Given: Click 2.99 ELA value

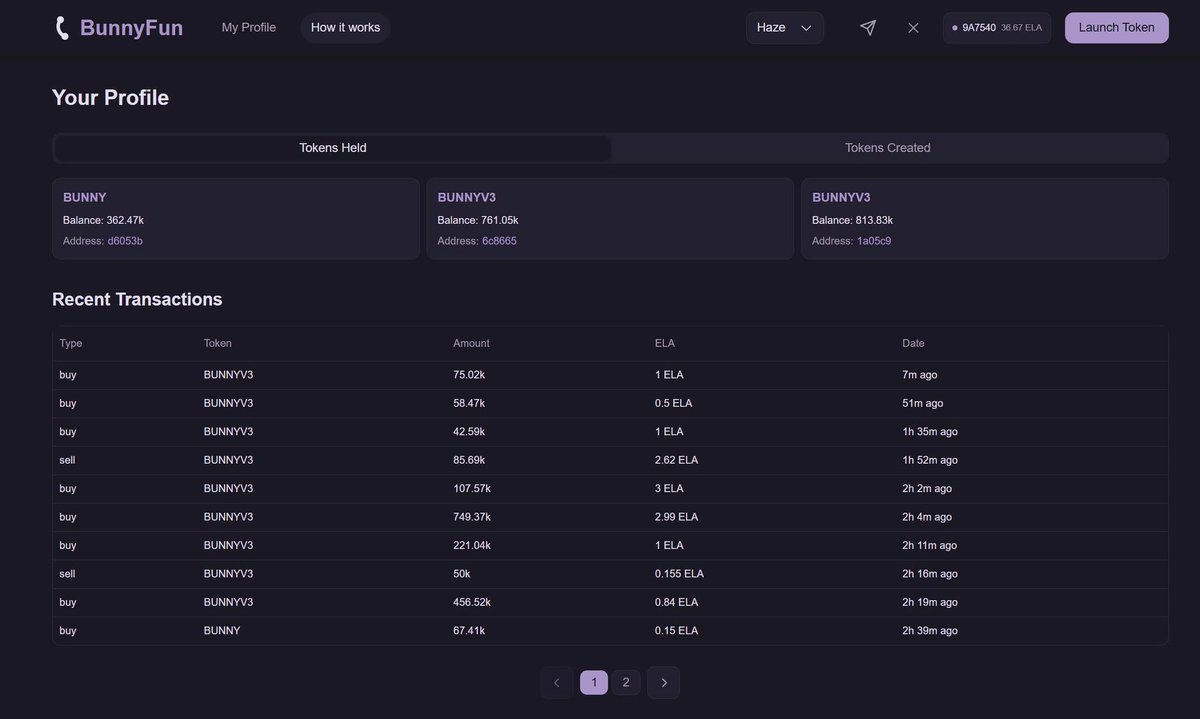Looking at the screenshot, I should [677, 517].
